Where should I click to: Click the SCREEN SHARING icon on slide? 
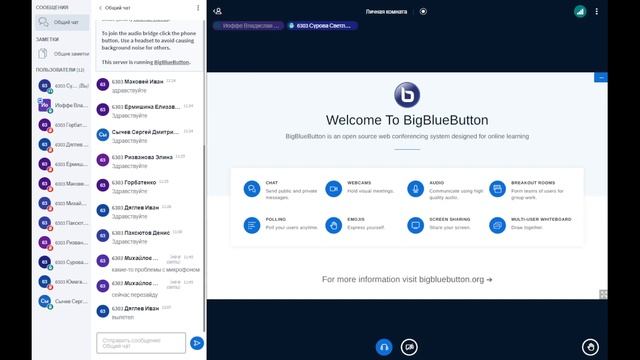tap(416, 225)
